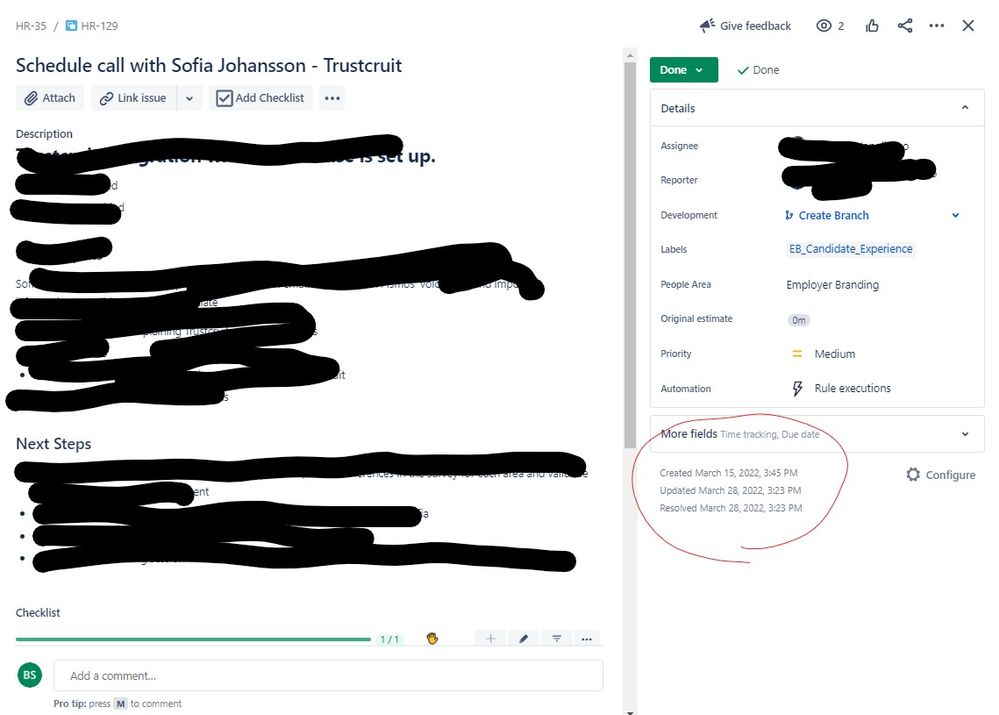Screen dimensions: 999x715
Task: Click the issue title Schedule call with Sofia Johansson
Action: tap(208, 65)
